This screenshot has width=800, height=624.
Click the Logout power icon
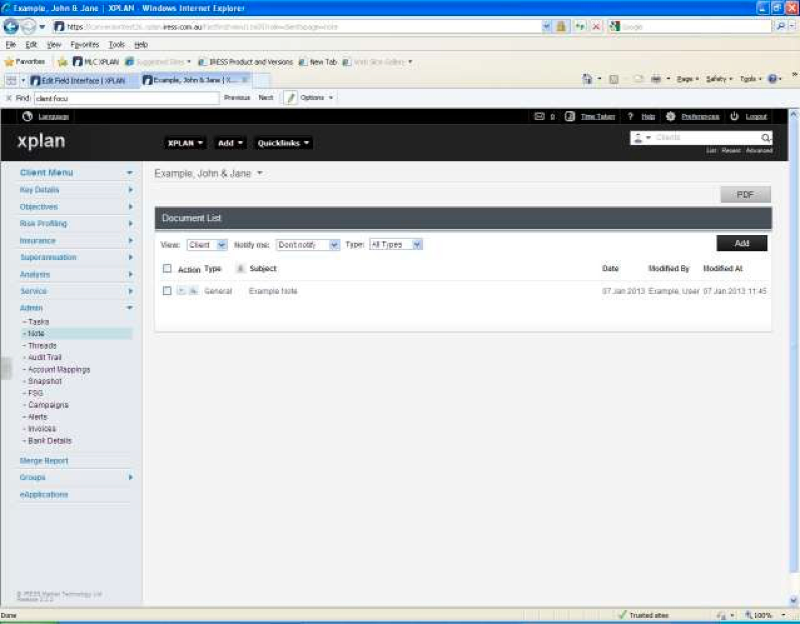pyautogui.click(x=734, y=116)
